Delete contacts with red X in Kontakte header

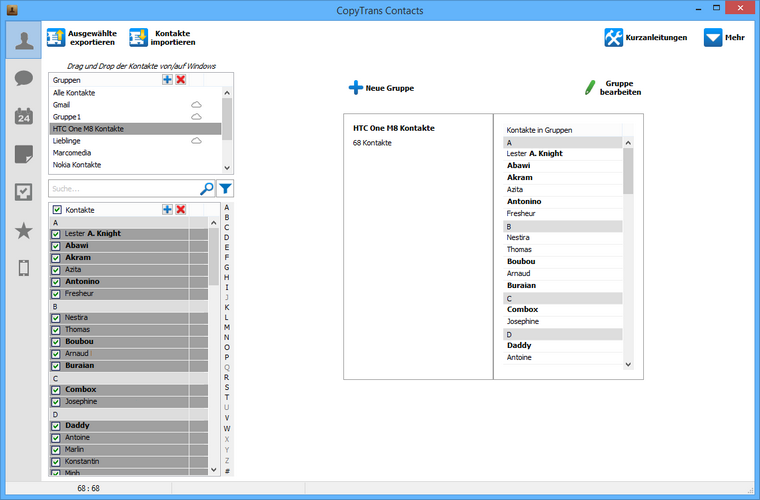point(181,209)
